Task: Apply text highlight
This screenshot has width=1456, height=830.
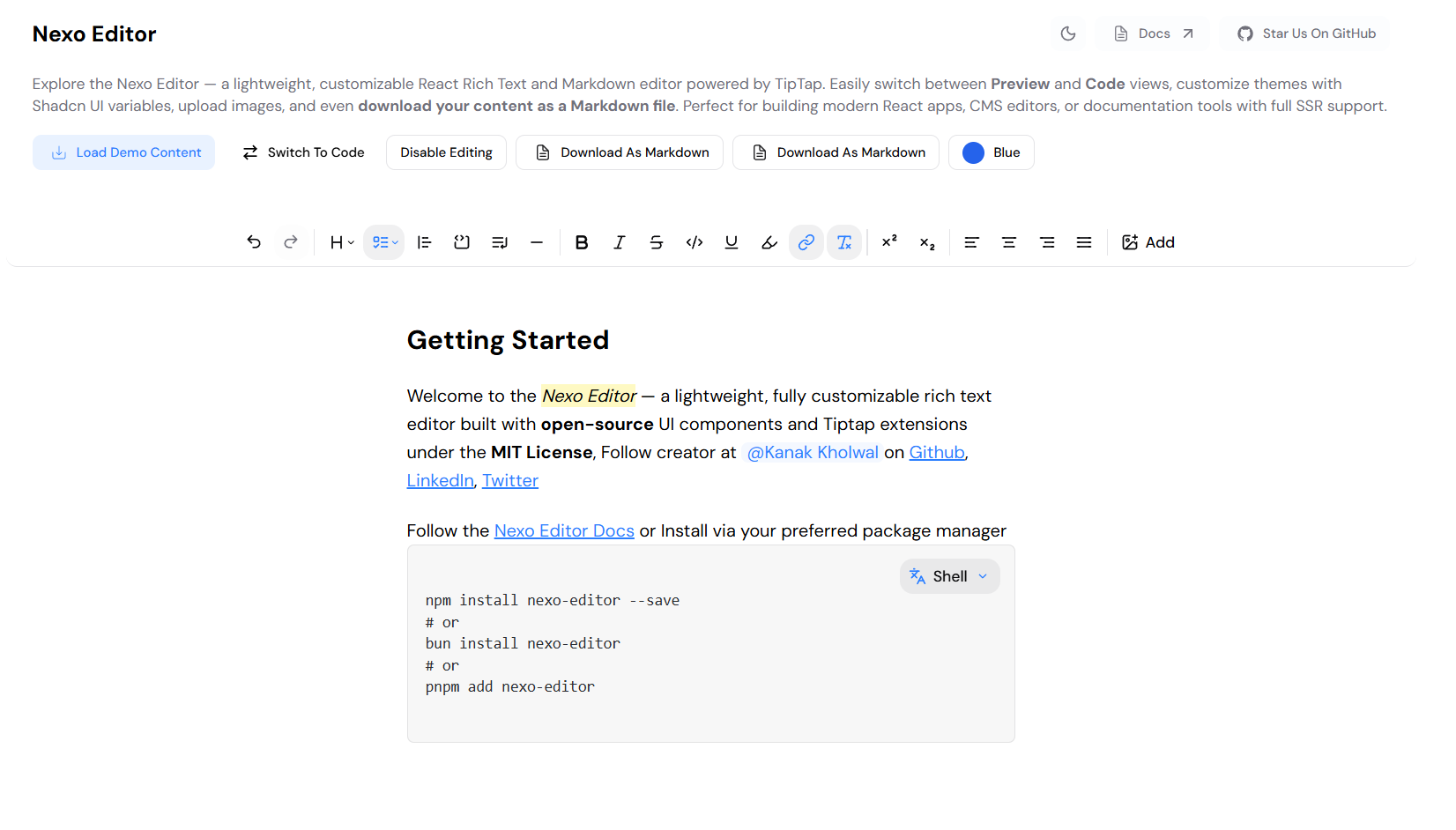Action: 769,242
